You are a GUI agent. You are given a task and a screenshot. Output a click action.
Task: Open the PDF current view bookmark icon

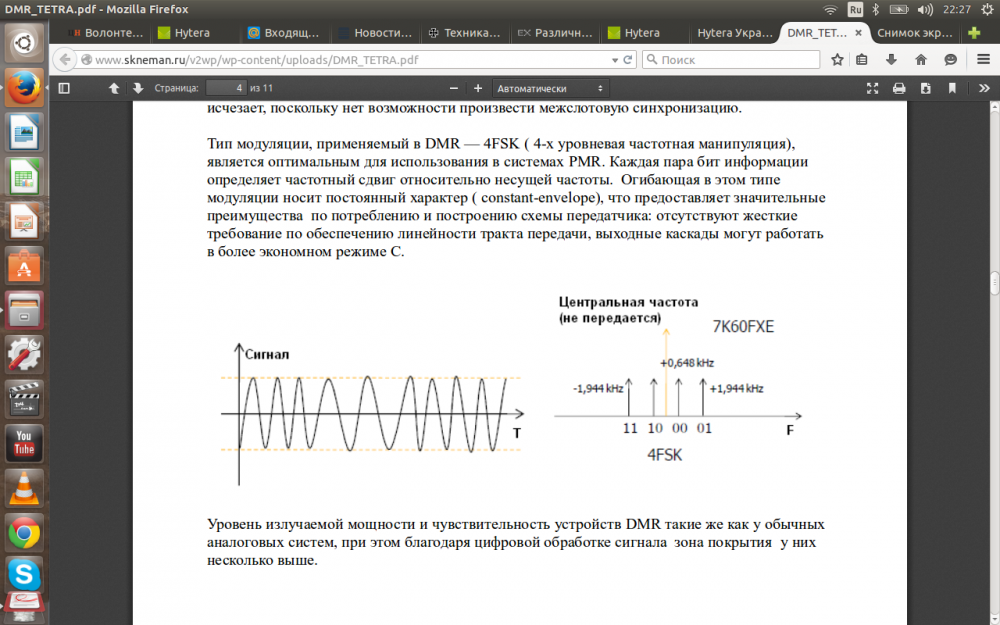click(x=952, y=89)
